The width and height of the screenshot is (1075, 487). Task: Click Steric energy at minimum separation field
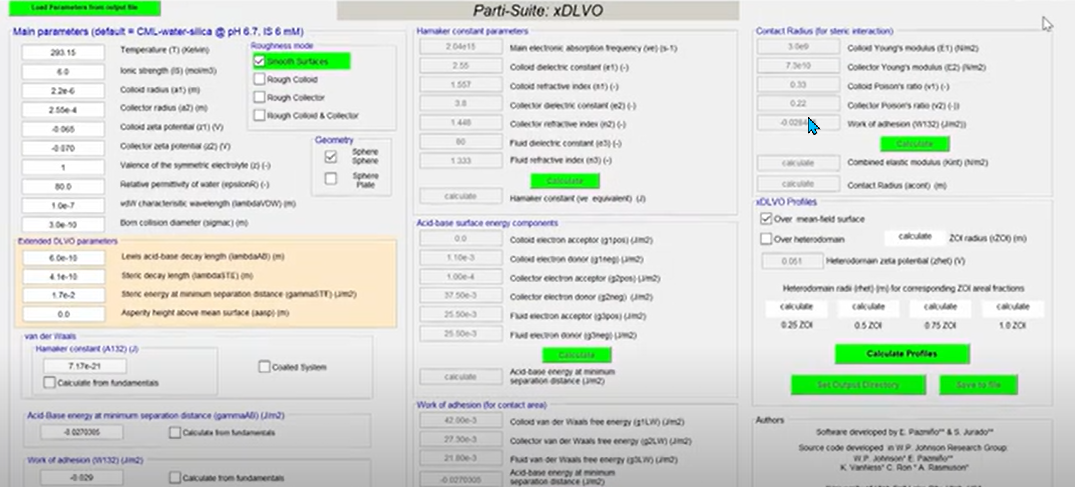pos(63,295)
